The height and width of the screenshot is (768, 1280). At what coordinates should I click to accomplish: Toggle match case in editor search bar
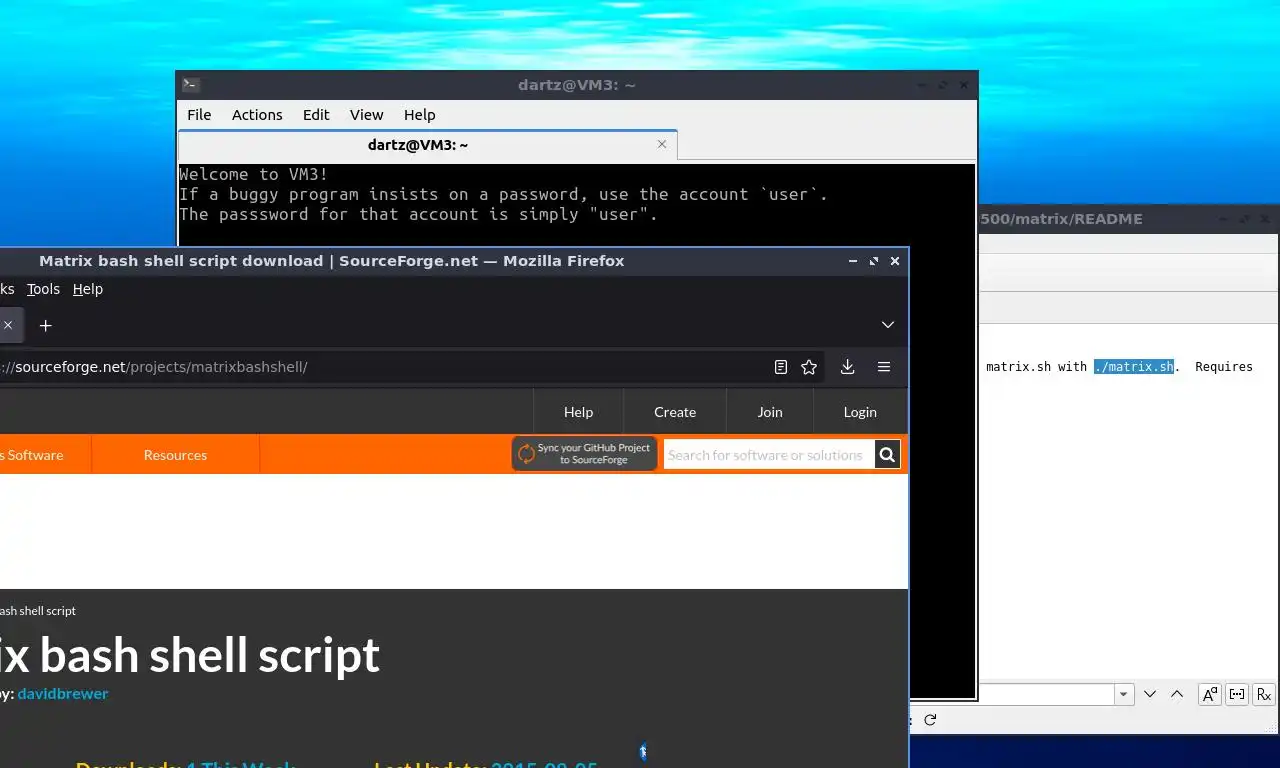(x=1210, y=694)
